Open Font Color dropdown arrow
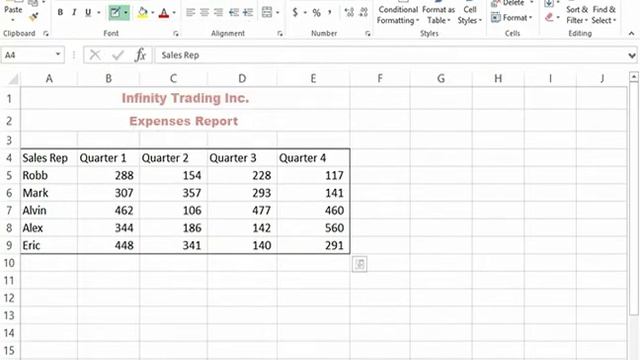Viewport: 640px width, 360px height. (x=174, y=13)
